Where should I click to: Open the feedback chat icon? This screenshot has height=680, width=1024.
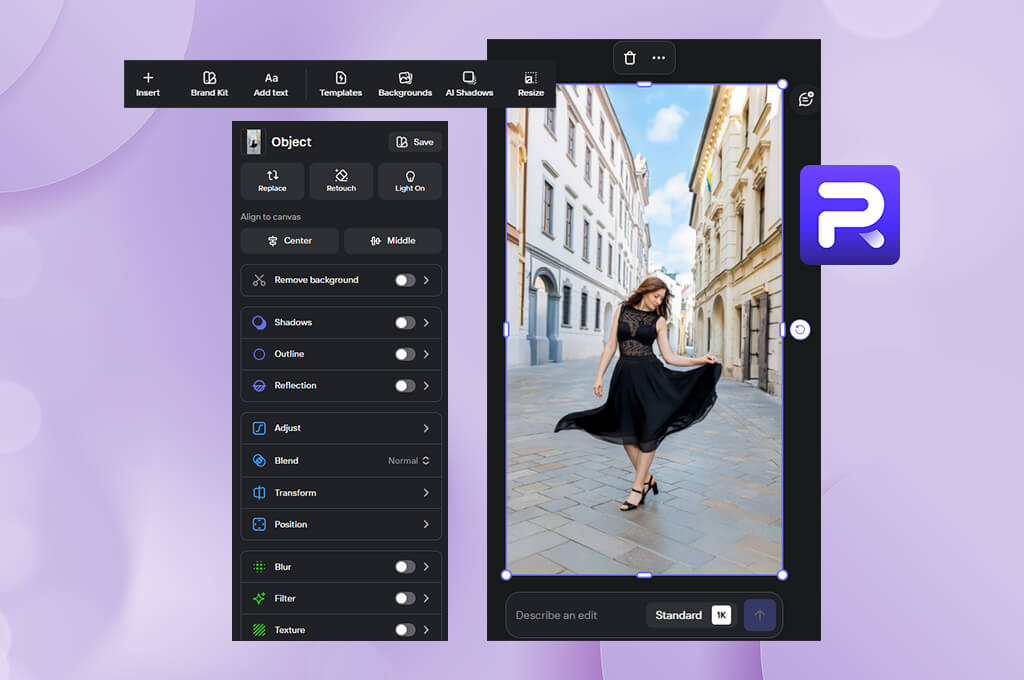point(806,99)
